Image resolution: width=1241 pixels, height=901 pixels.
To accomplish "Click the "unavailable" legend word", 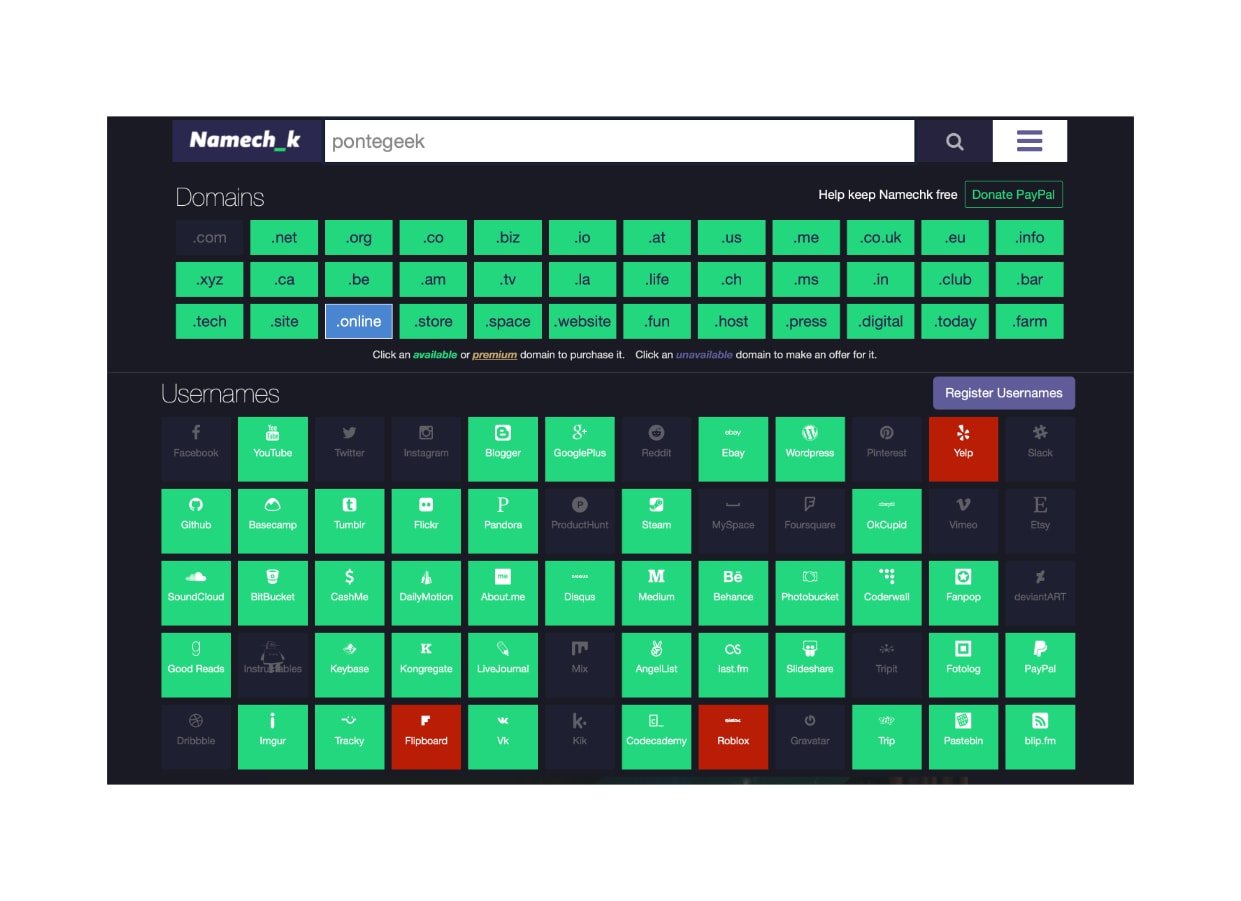I will point(704,355).
